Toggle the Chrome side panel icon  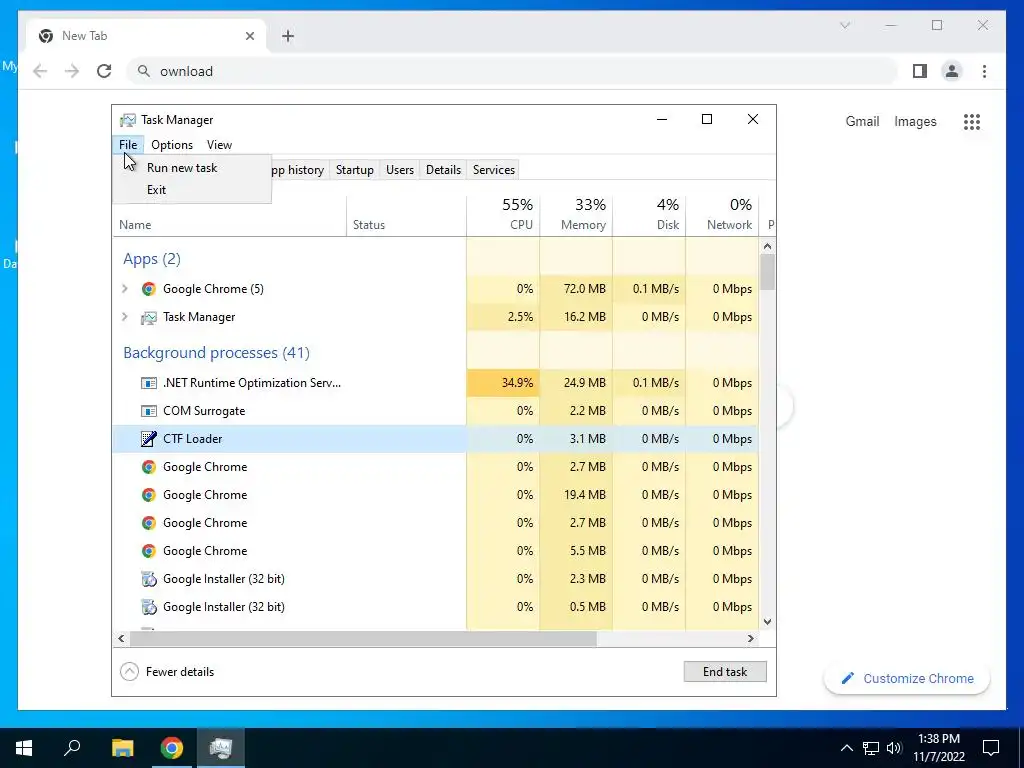[x=920, y=71]
